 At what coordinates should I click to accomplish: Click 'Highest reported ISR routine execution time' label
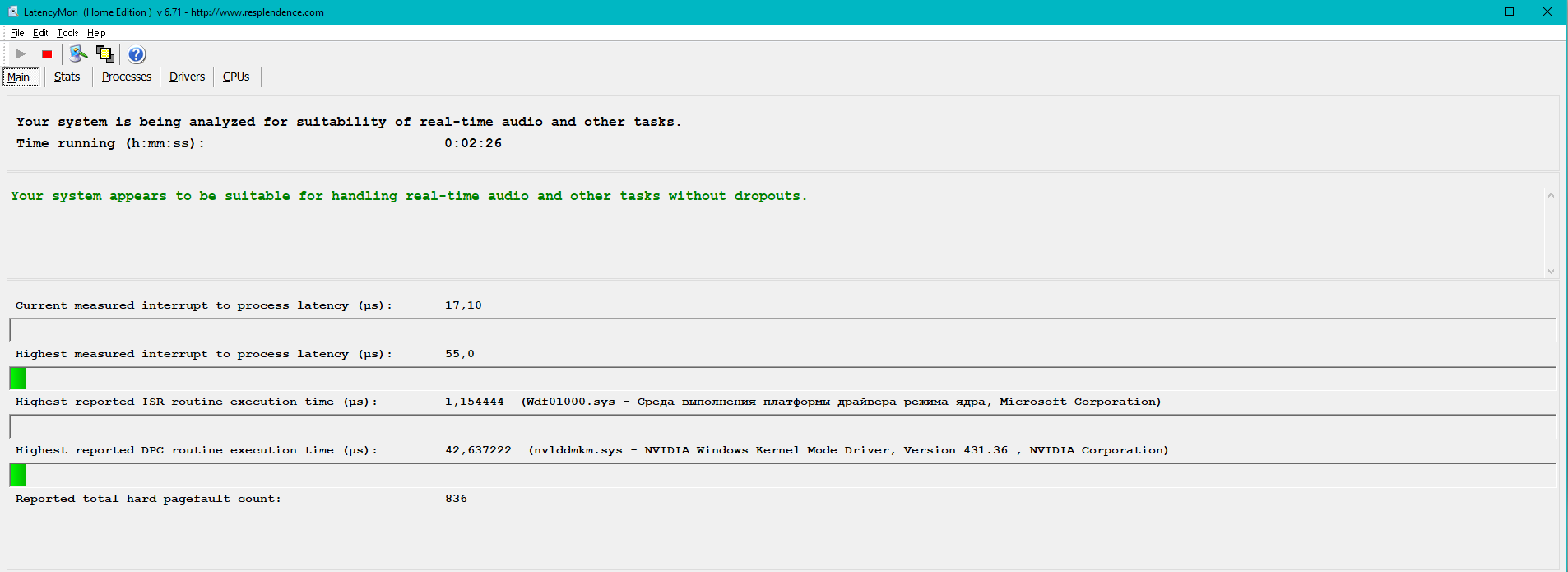click(197, 402)
